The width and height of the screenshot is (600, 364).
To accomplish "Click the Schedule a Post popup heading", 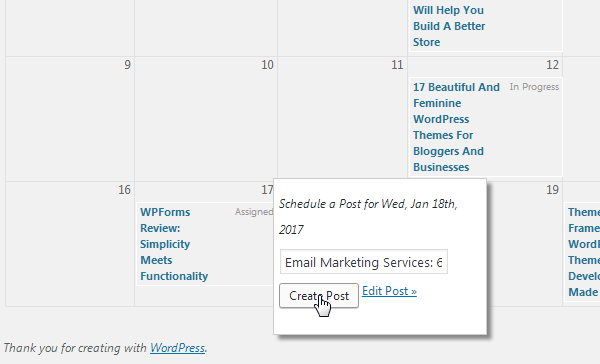I will pos(368,217).
